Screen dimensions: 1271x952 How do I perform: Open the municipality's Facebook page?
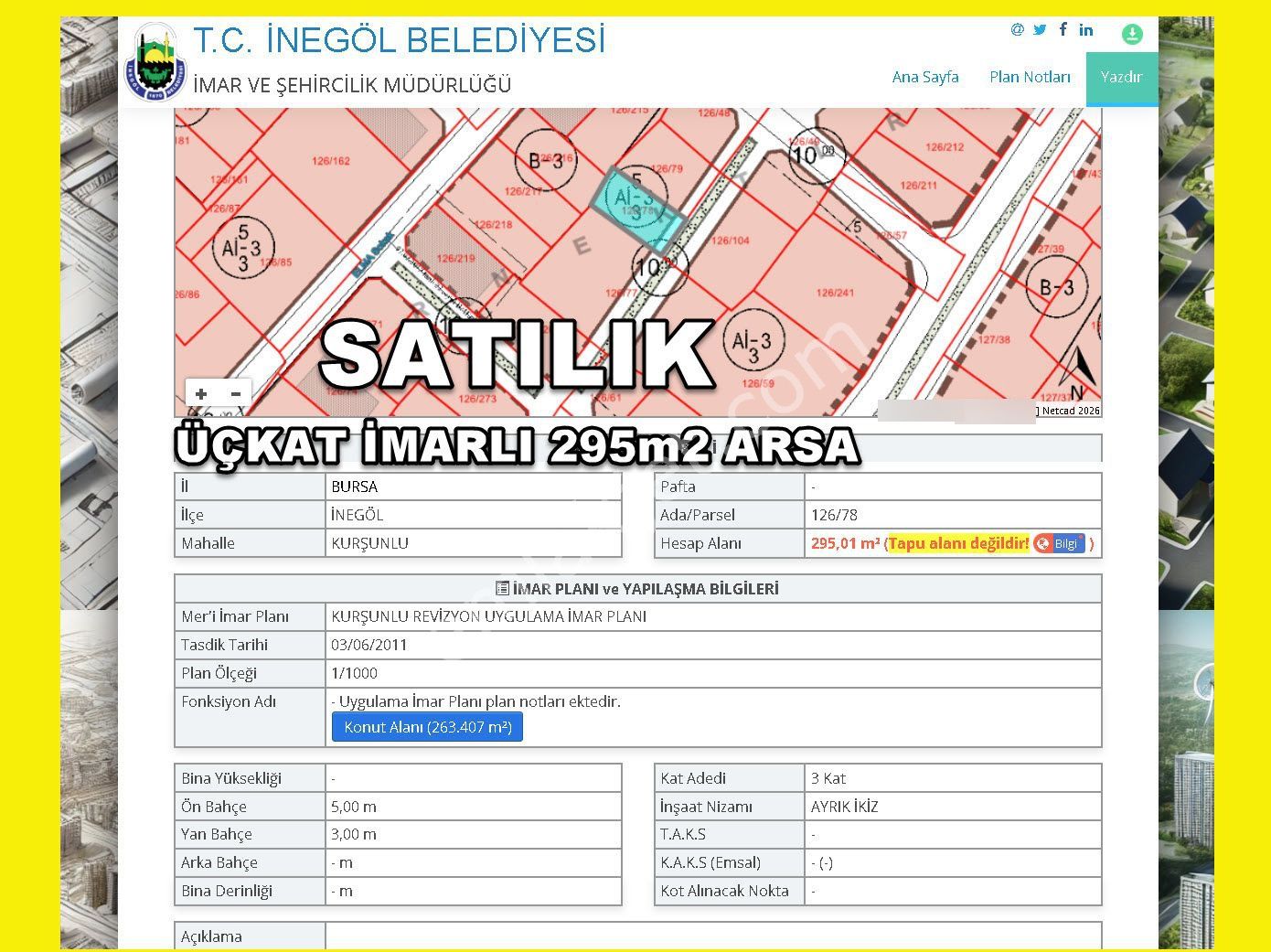(1063, 29)
